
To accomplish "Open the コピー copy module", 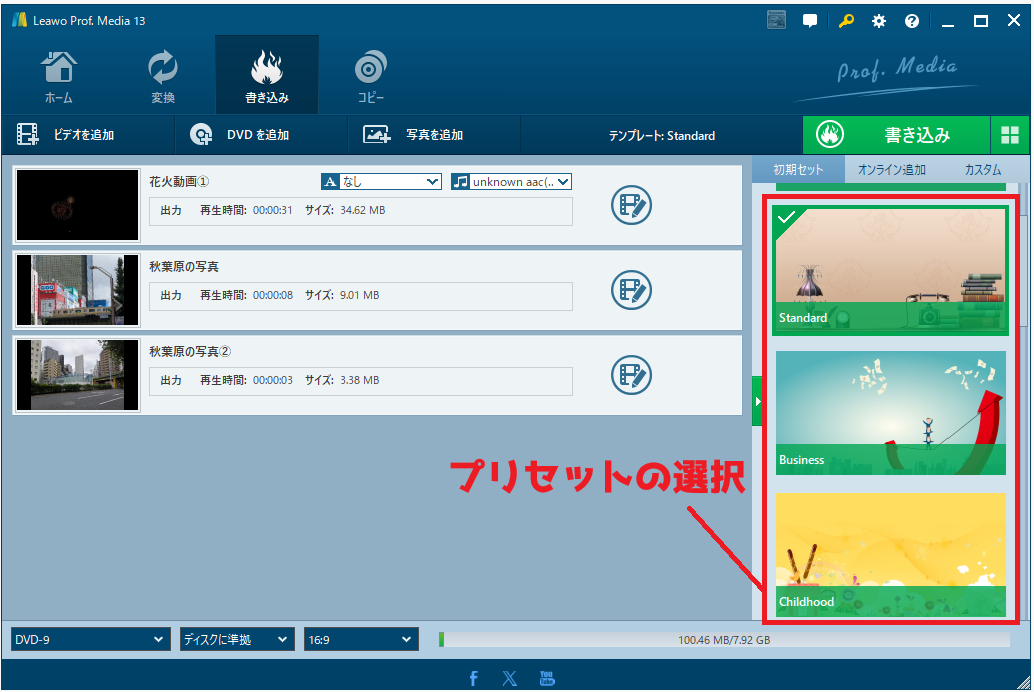I will coord(371,77).
